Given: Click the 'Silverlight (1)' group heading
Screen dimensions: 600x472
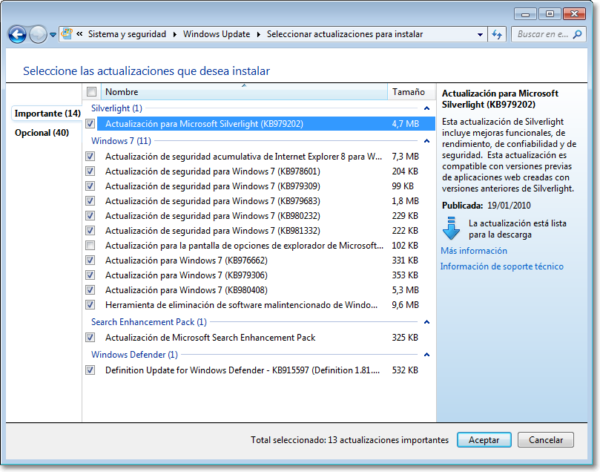Looking at the screenshot, I should pos(117,108).
